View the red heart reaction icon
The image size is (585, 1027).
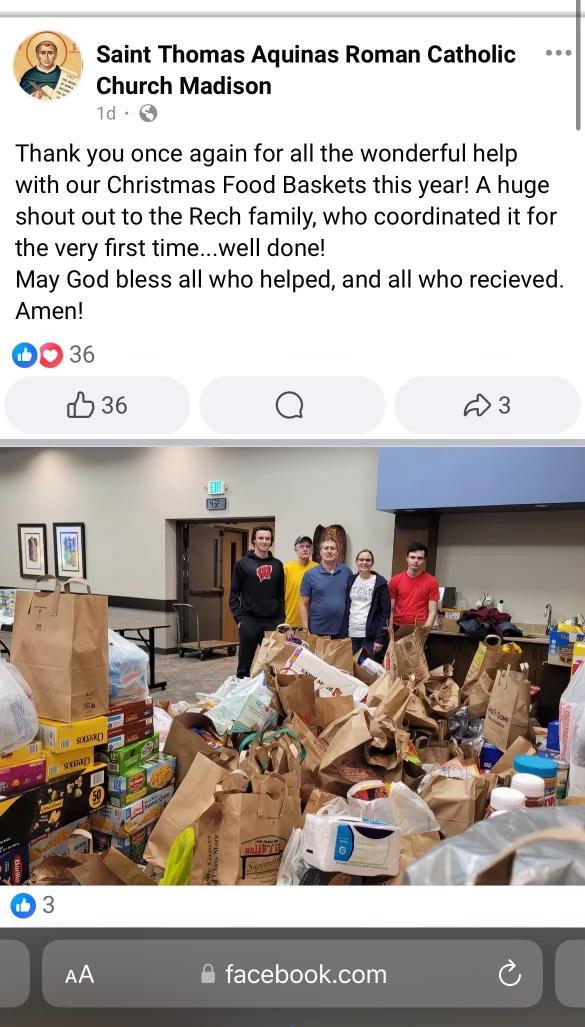(x=50, y=355)
